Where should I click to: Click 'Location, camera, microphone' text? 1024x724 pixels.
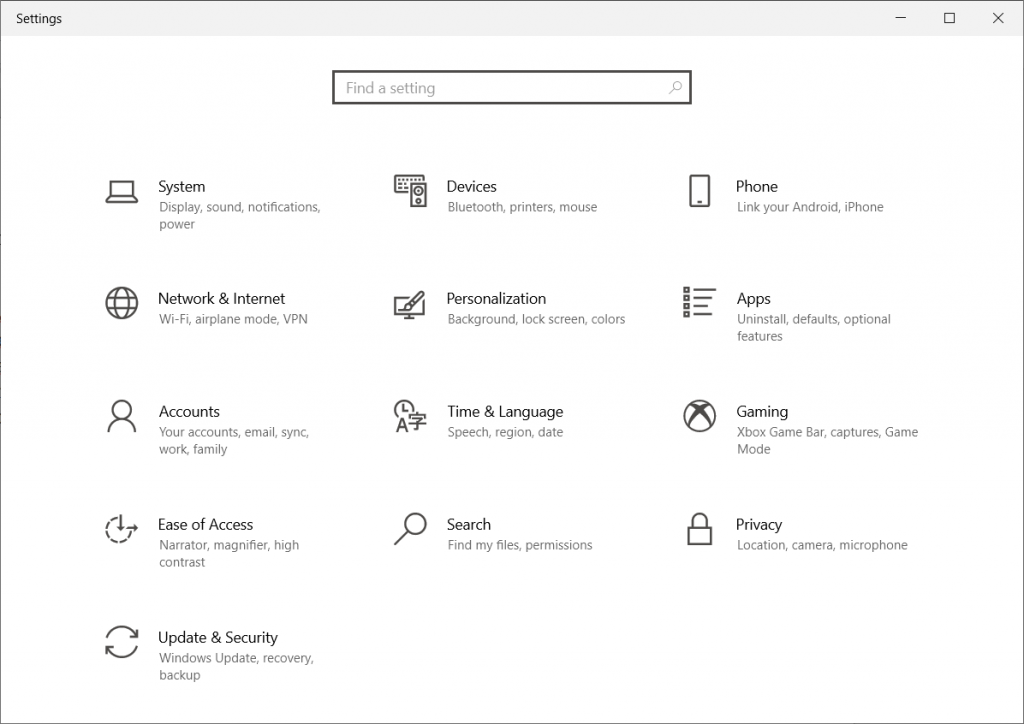(822, 545)
